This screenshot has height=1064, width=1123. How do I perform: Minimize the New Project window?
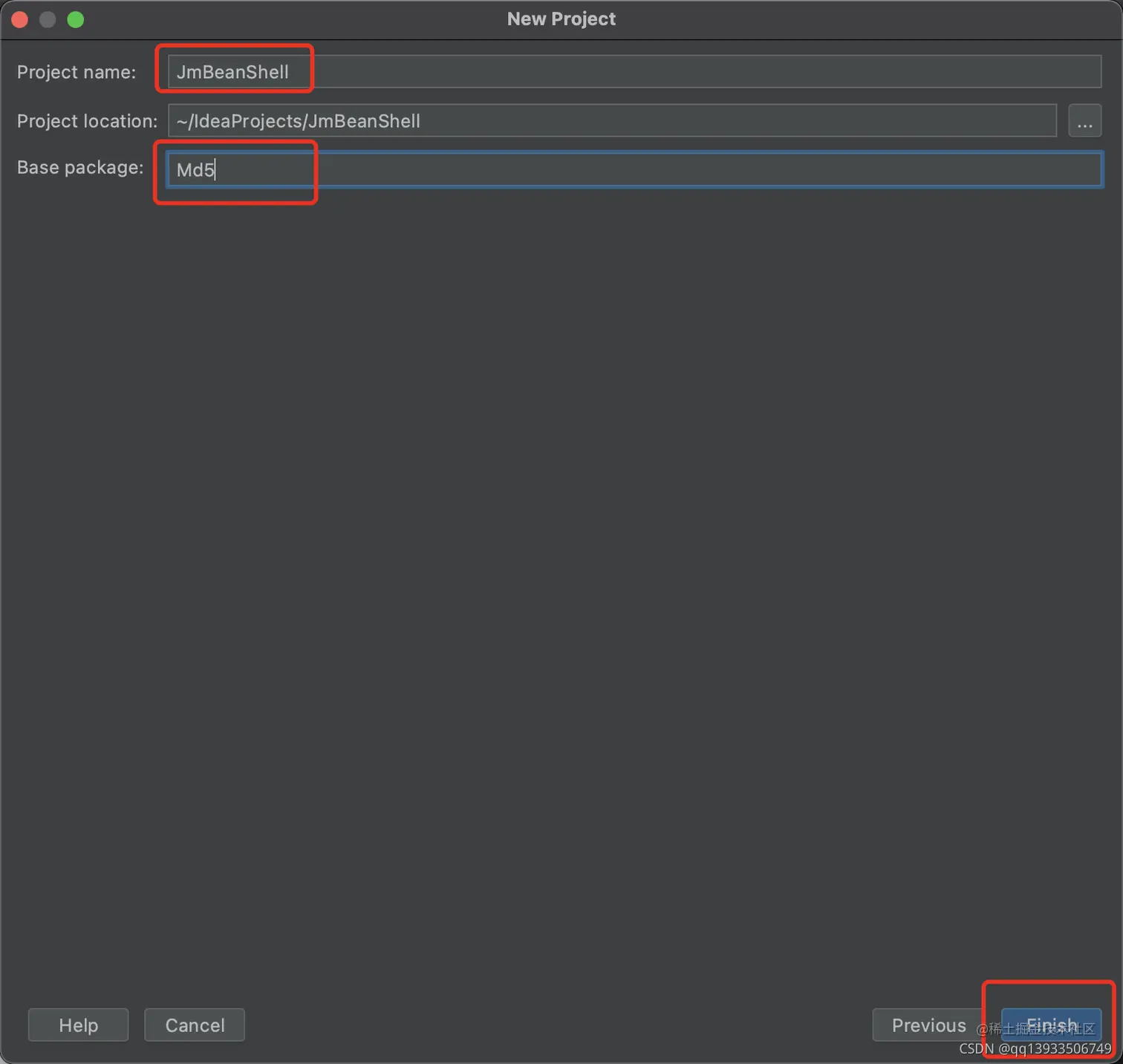pyautogui.click(x=48, y=19)
